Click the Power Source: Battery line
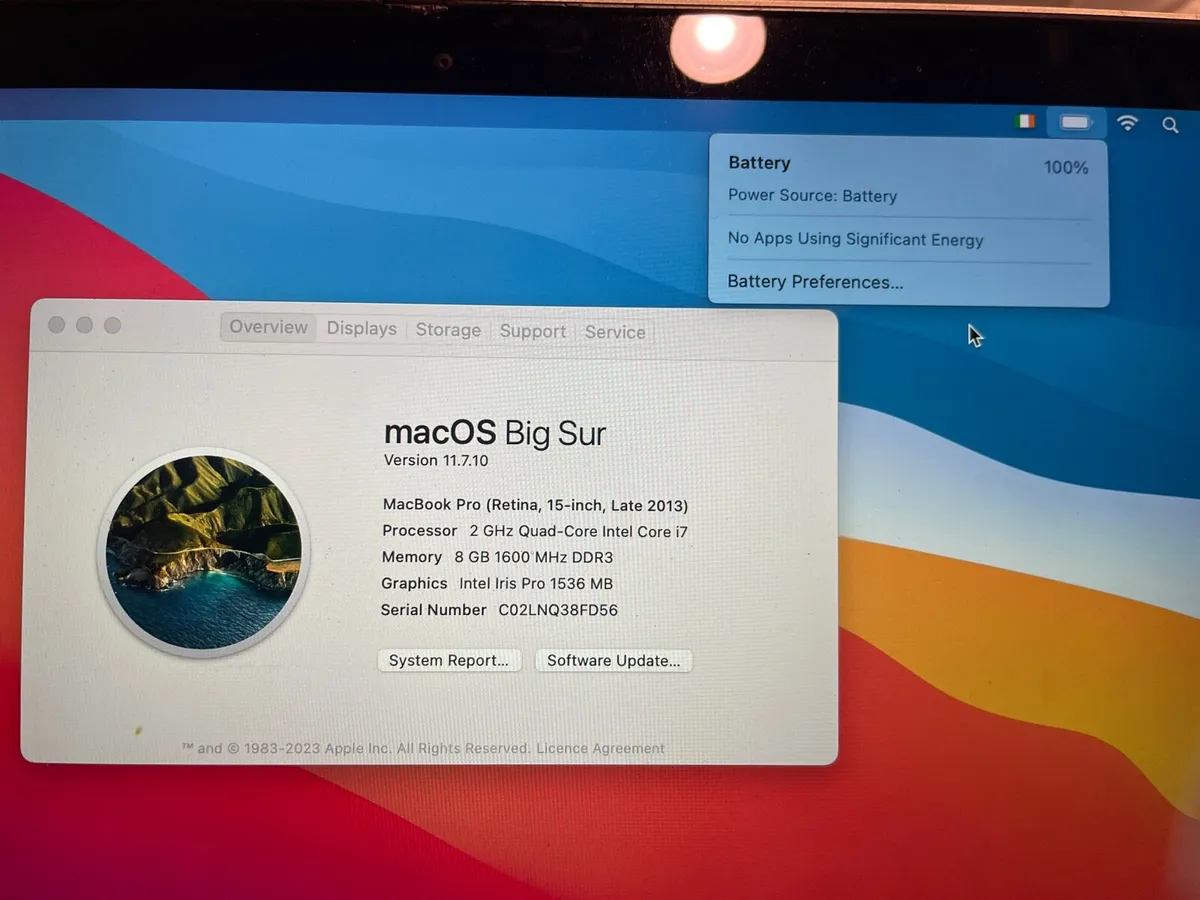 coord(812,196)
